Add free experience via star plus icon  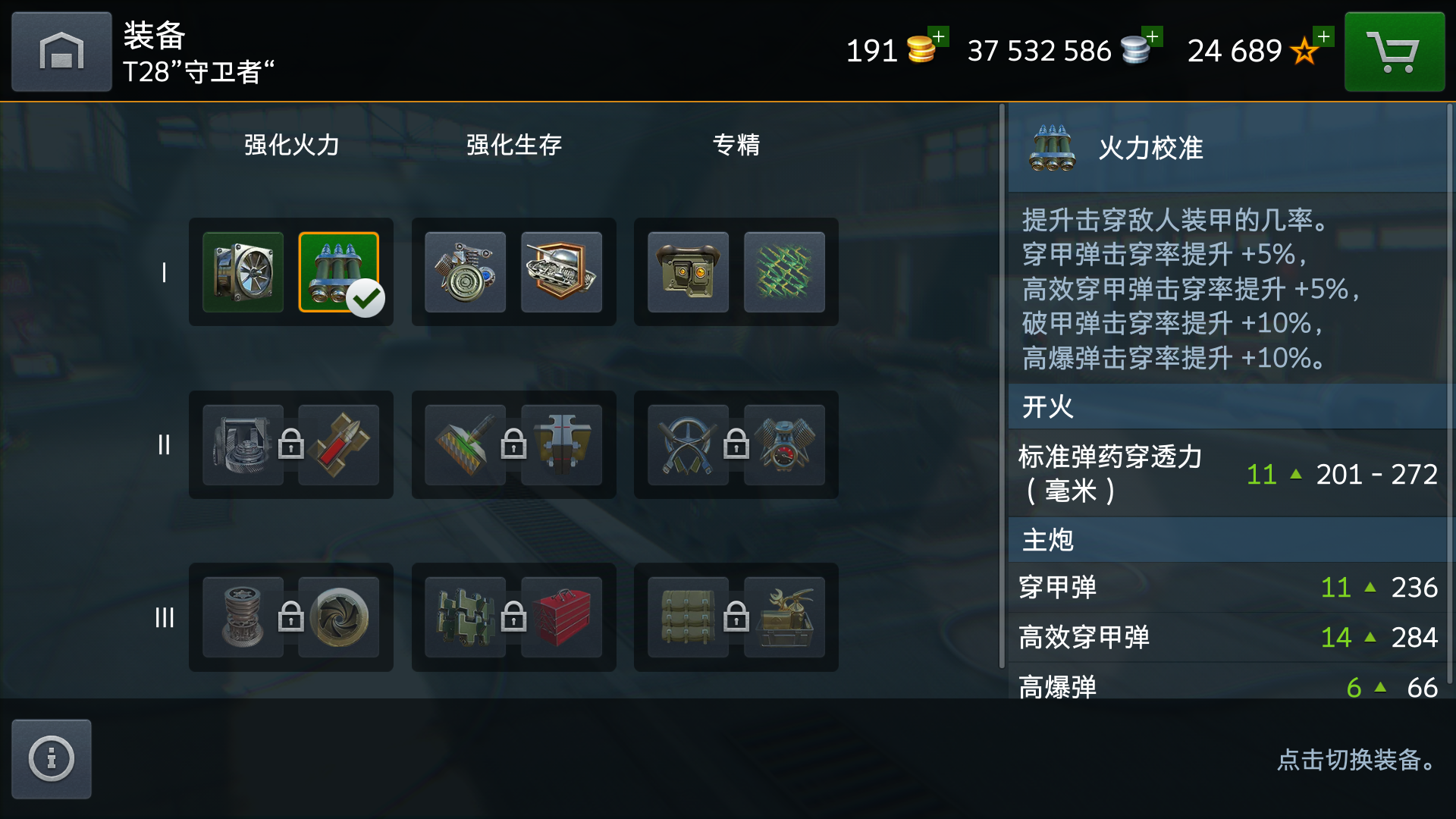pyautogui.click(x=1324, y=36)
